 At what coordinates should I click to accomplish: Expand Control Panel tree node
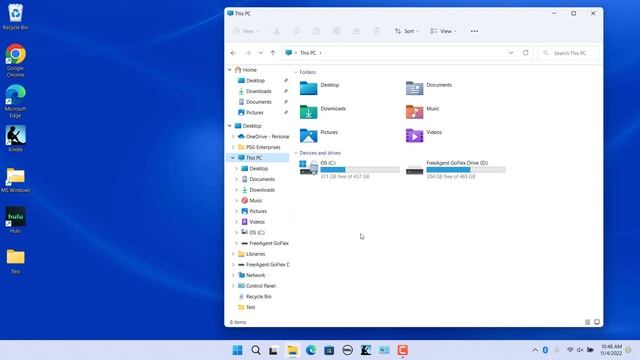pyautogui.click(x=233, y=286)
